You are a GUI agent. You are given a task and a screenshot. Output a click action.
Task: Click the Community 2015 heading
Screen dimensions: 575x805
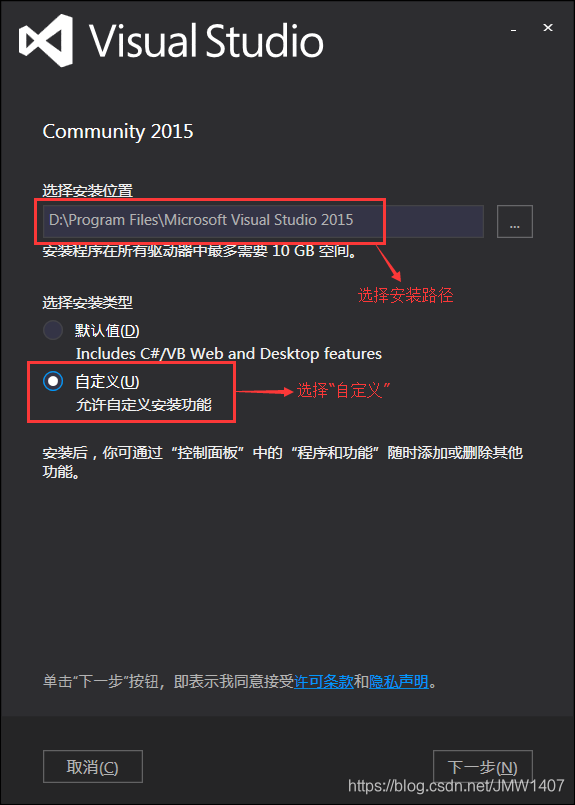(118, 131)
